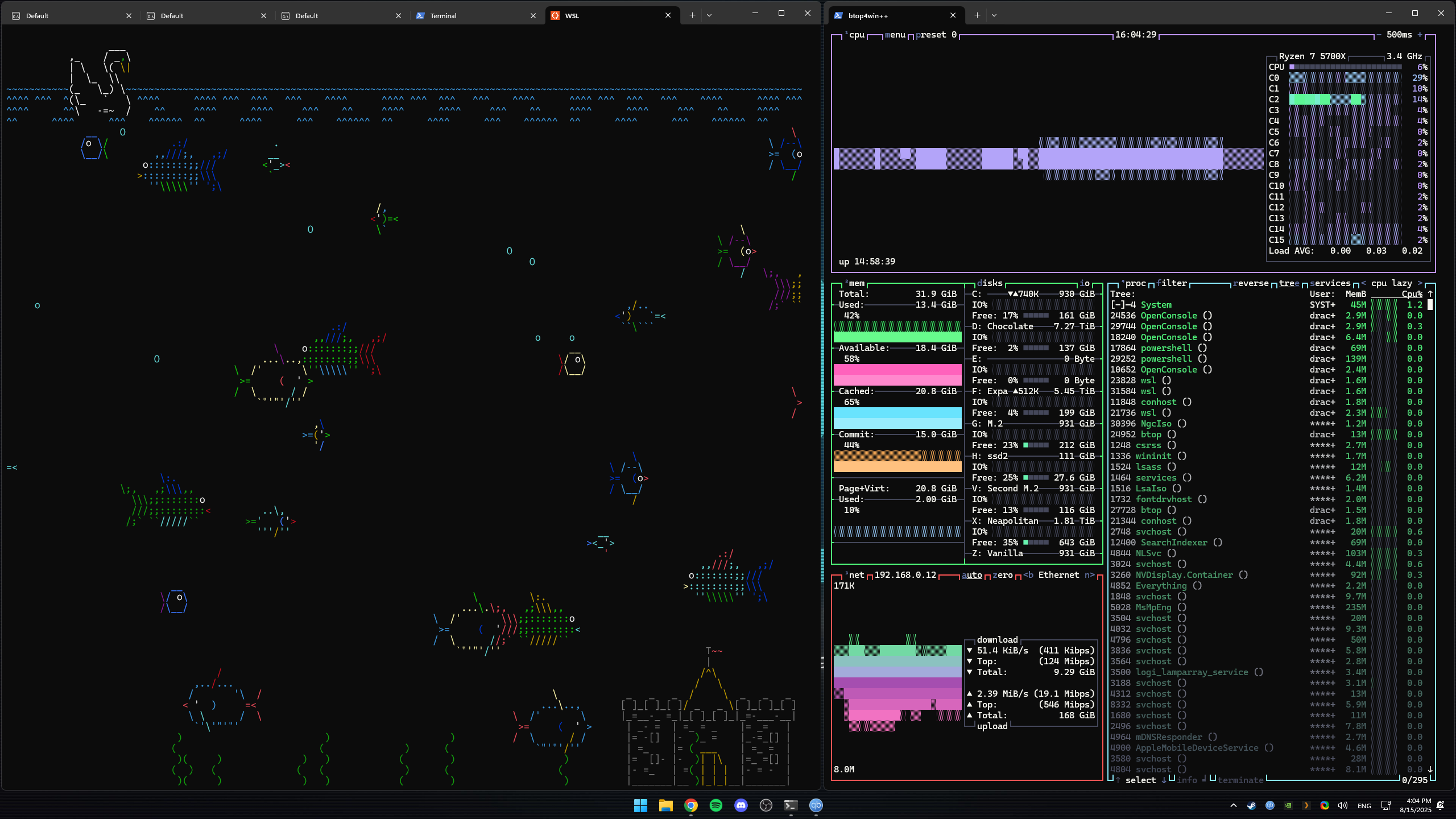
Task: Click the filter option in proc panel
Action: (1172, 283)
